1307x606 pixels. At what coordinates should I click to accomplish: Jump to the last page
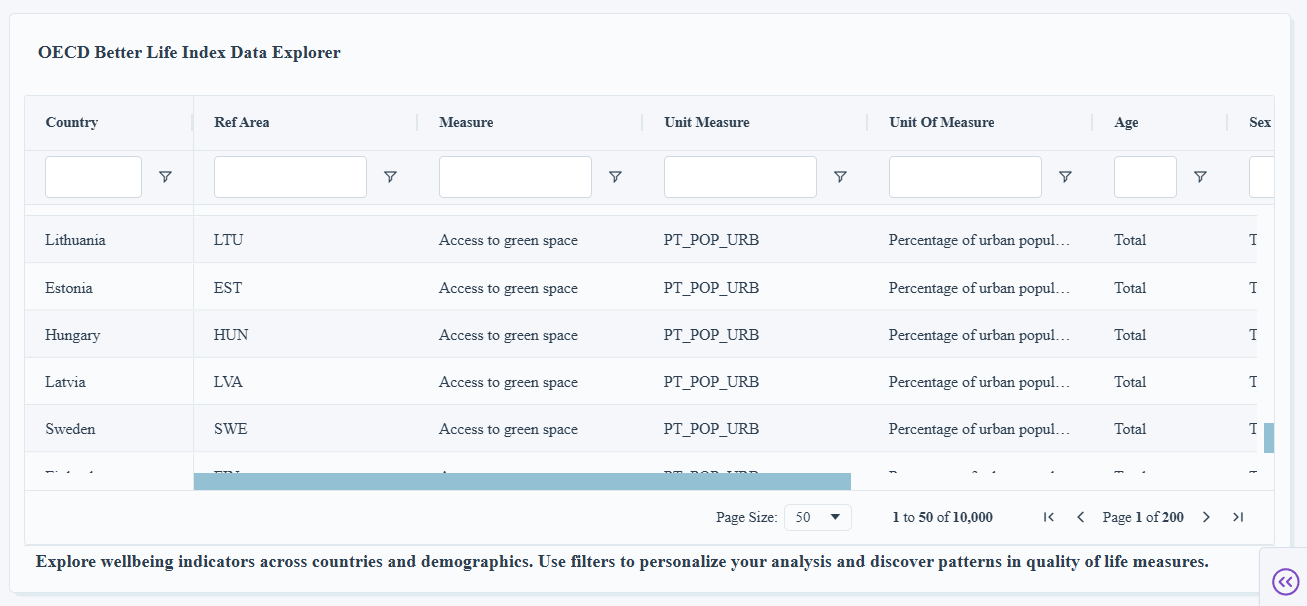tap(1238, 517)
